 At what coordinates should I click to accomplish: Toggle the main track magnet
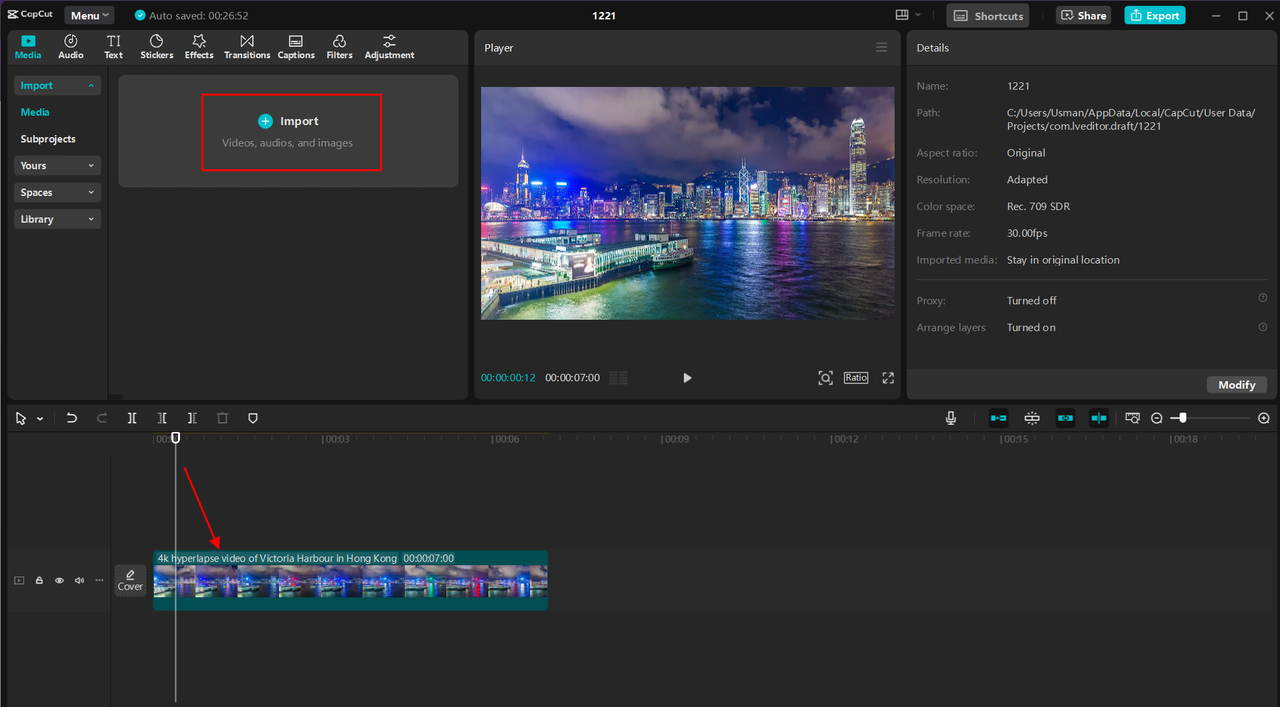click(999, 418)
